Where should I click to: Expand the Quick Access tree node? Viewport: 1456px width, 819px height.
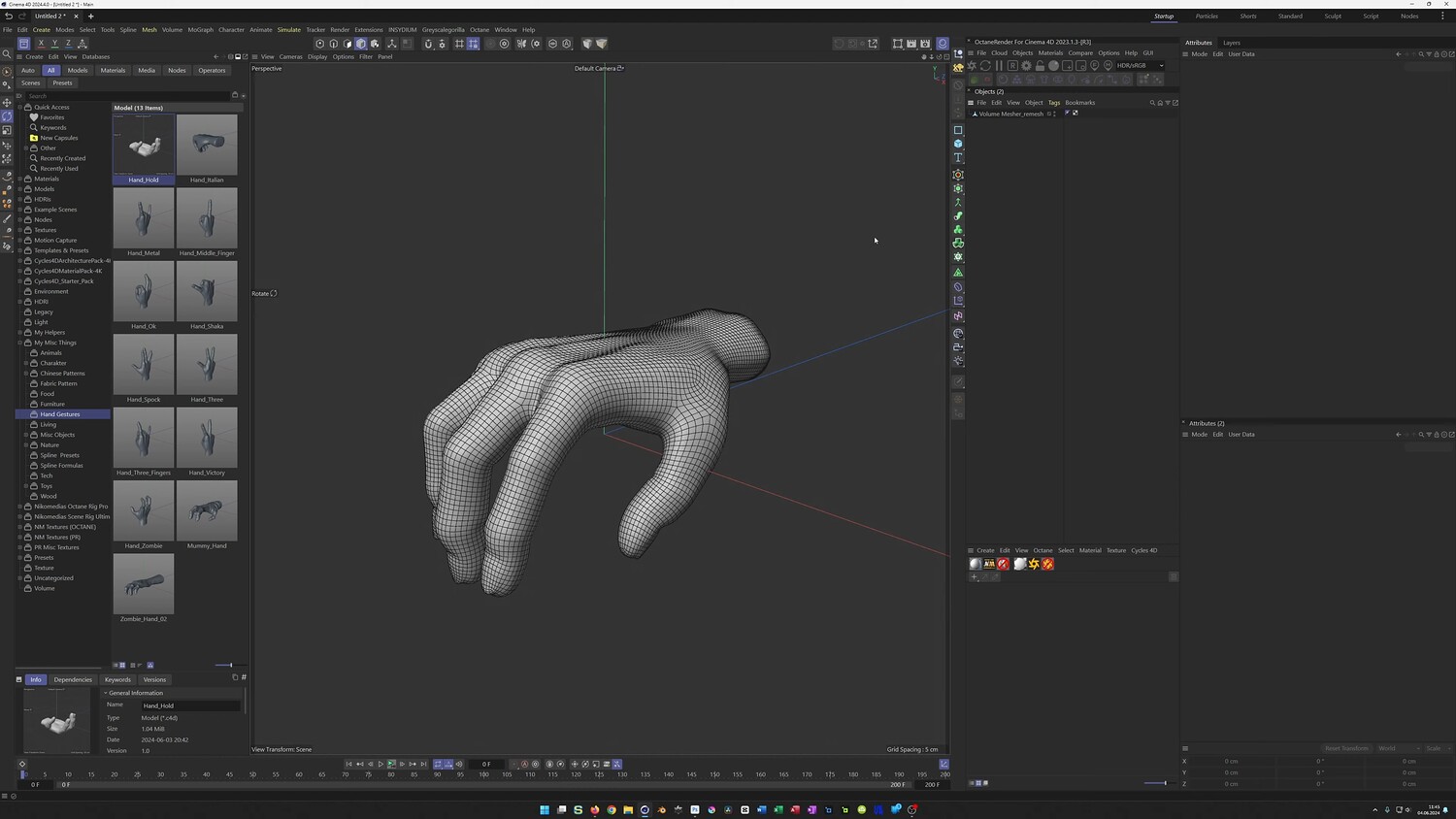coord(20,107)
